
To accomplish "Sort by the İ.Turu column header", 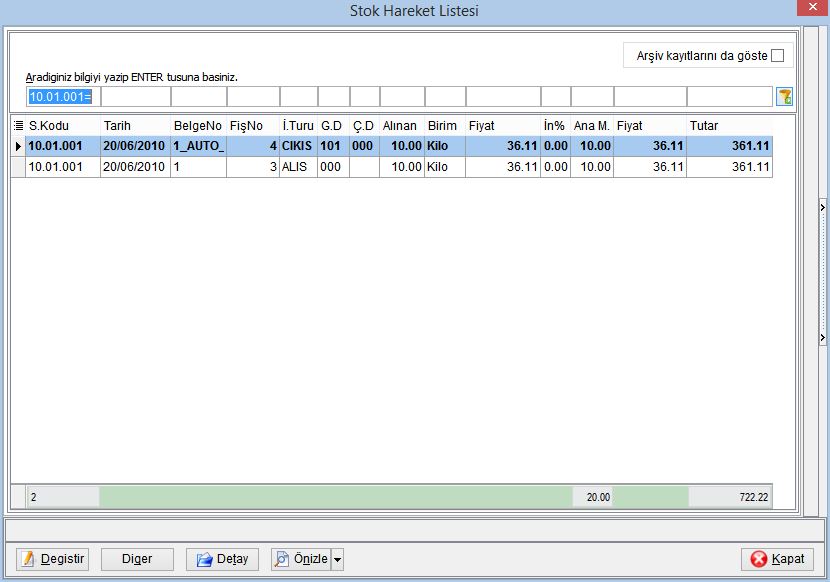I will click(299, 126).
